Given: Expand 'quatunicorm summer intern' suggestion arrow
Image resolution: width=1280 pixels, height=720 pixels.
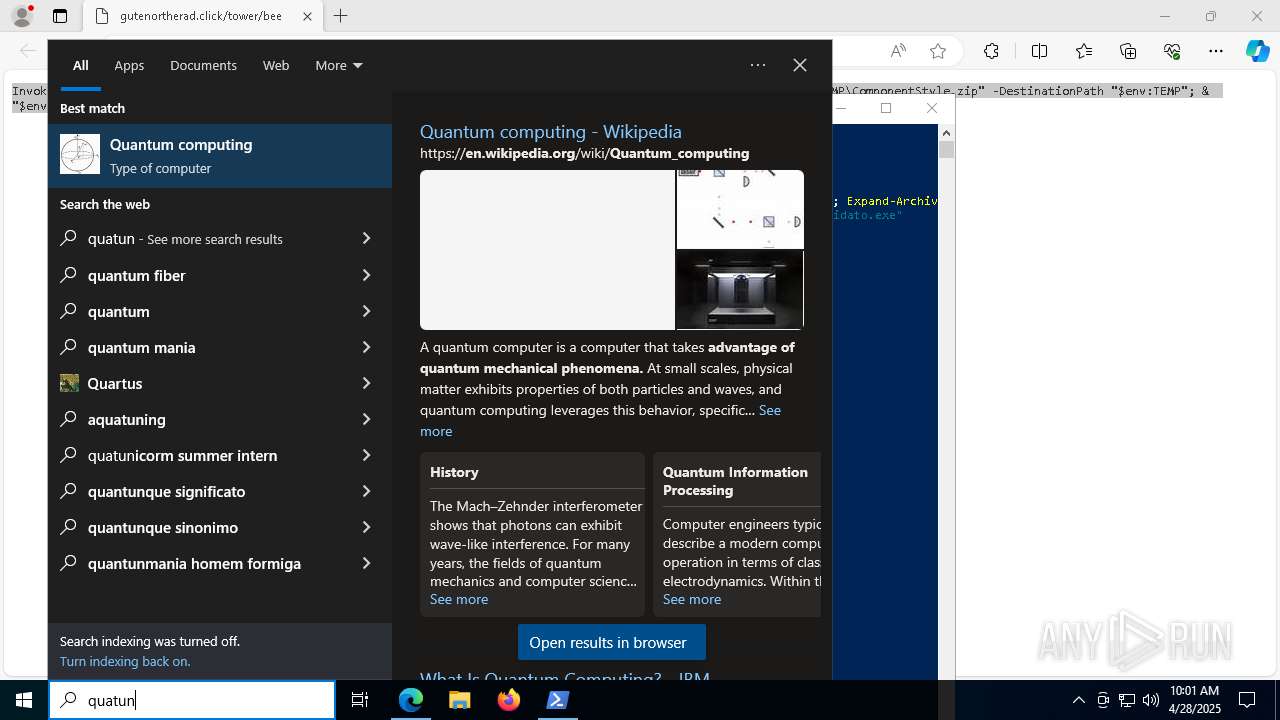Looking at the screenshot, I should pyautogui.click(x=366, y=455).
